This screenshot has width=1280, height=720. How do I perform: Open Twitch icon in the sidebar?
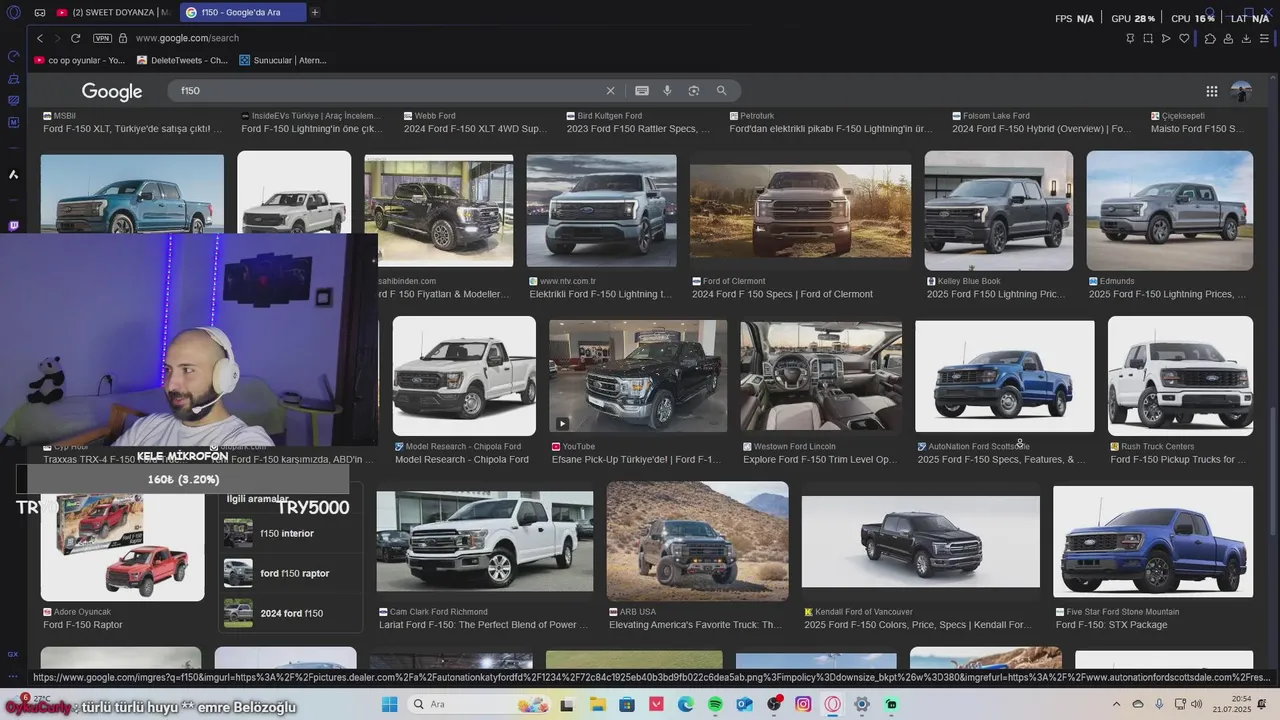(x=13, y=226)
